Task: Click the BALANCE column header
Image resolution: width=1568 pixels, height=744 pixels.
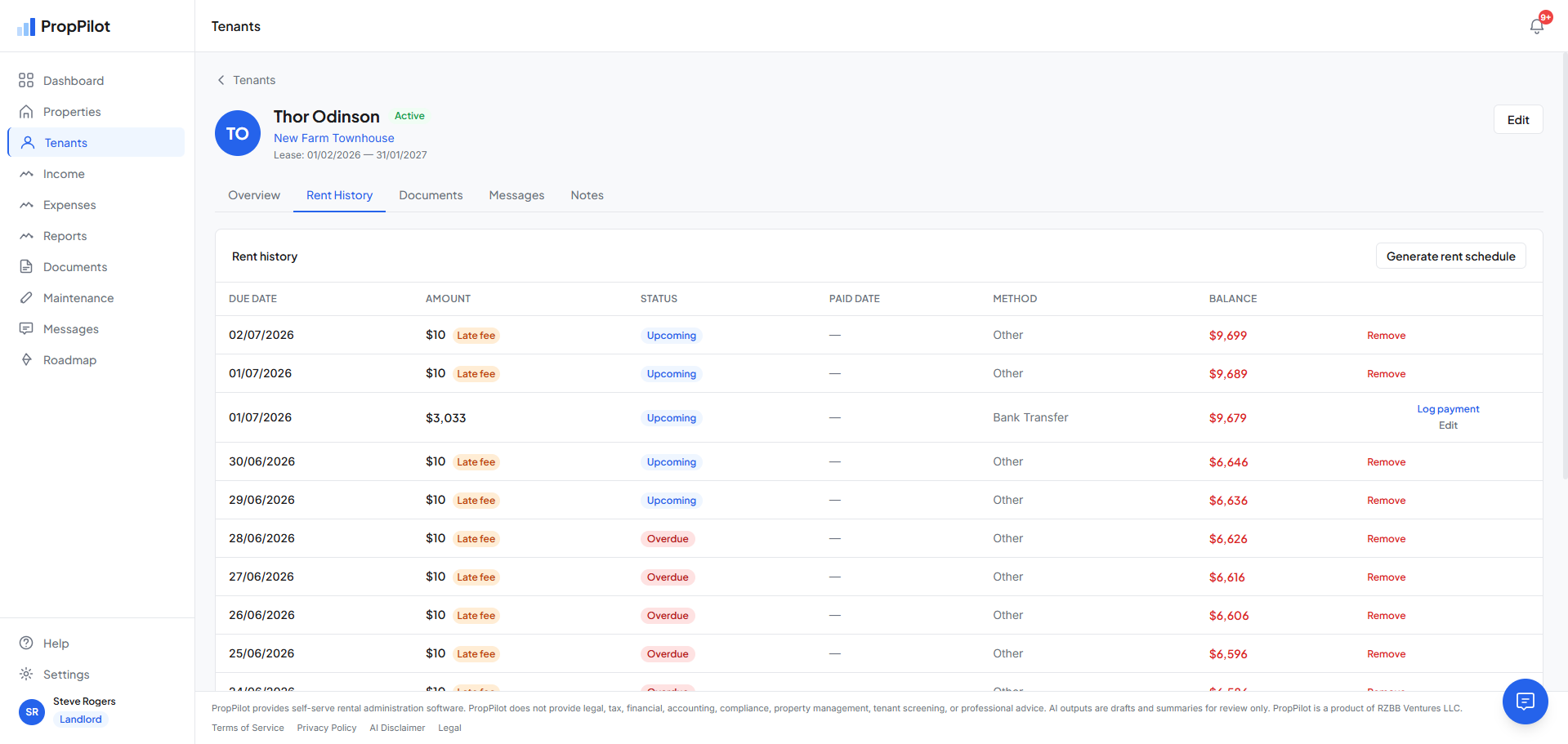Action: [x=1233, y=299]
